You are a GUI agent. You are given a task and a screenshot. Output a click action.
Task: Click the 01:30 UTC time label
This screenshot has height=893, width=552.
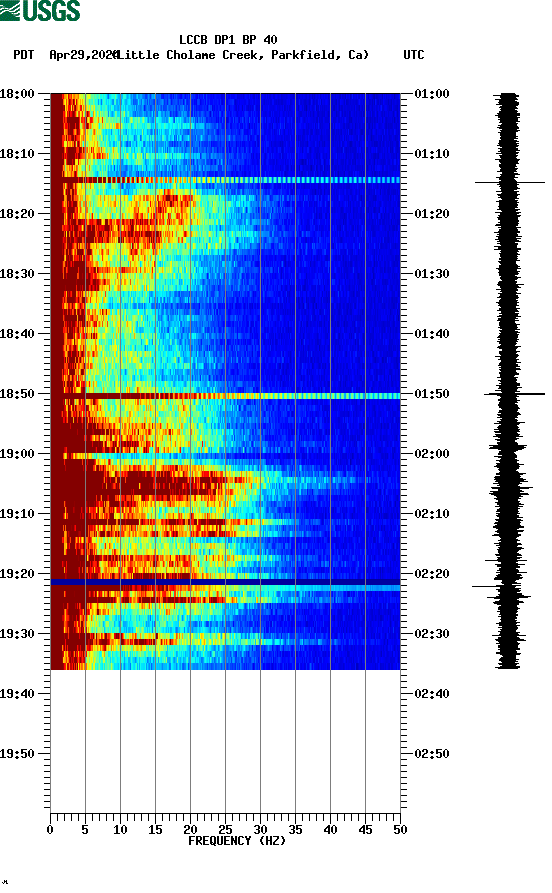[432, 274]
